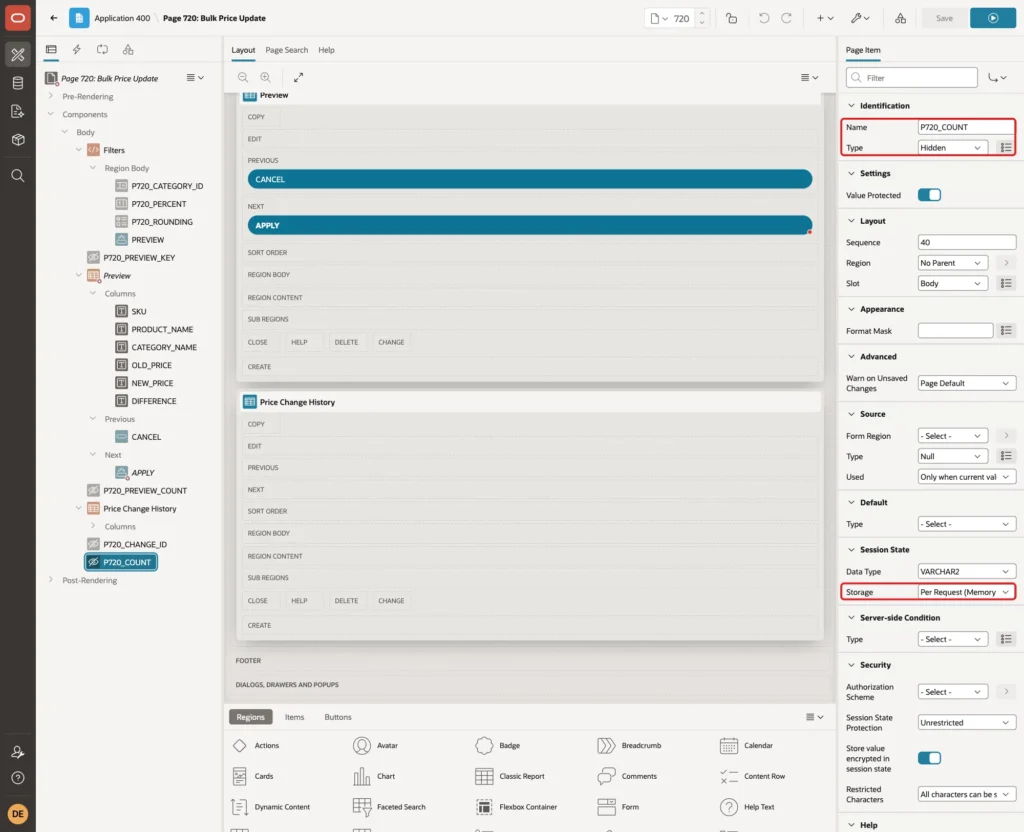The image size is (1024, 832).
Task: Toggle the Value Protected switch
Action: pyautogui.click(x=929, y=195)
